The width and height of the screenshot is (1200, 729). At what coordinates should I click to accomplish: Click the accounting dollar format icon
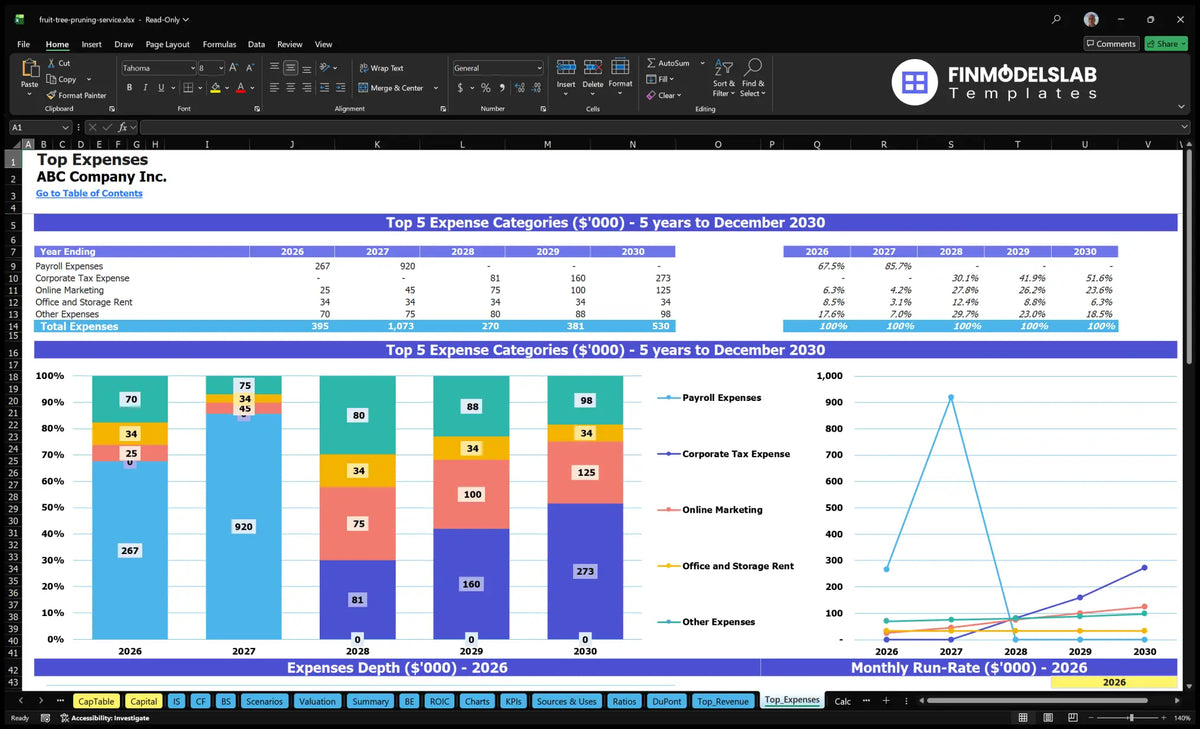pos(460,88)
